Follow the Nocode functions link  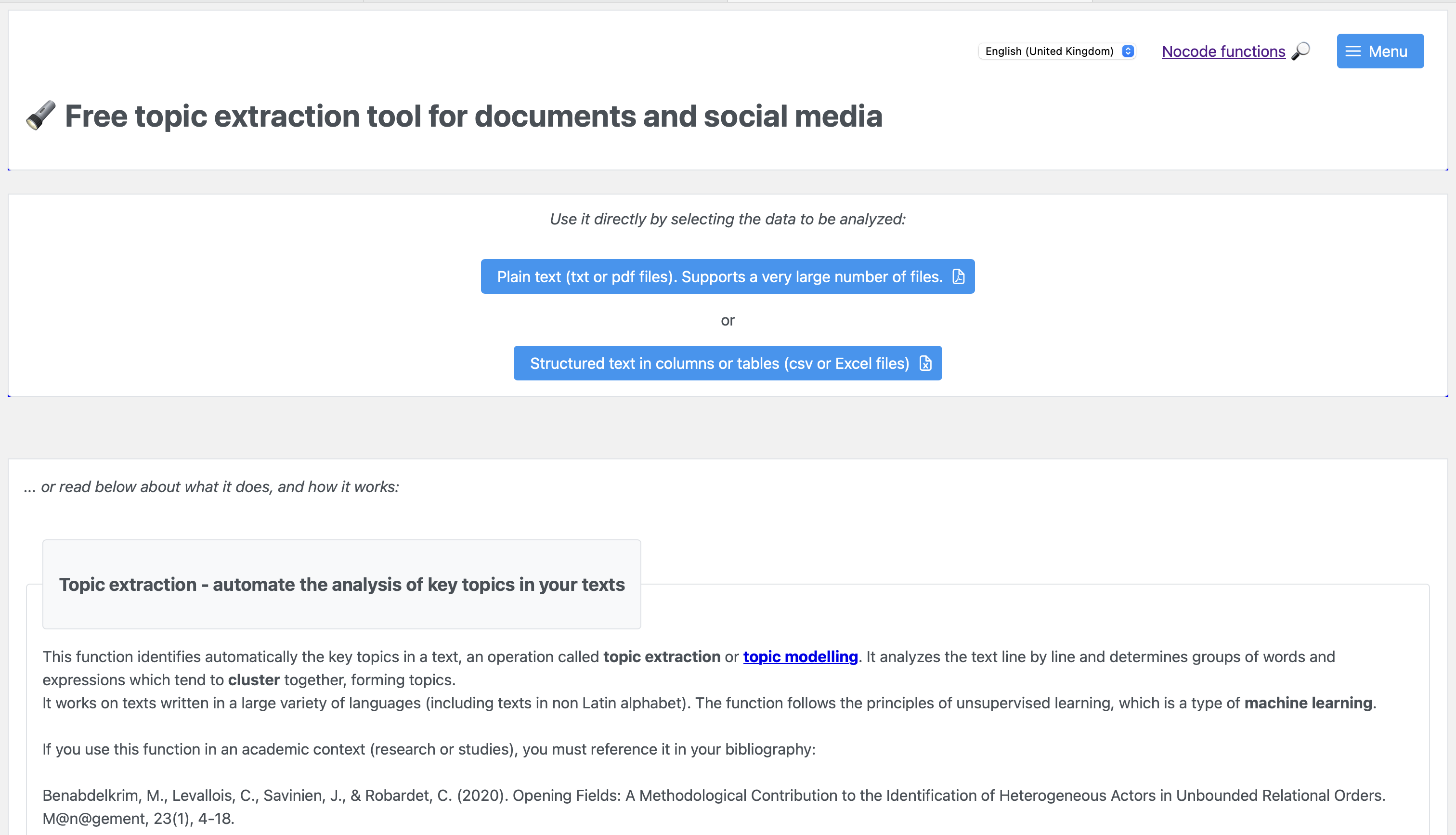coord(1223,51)
